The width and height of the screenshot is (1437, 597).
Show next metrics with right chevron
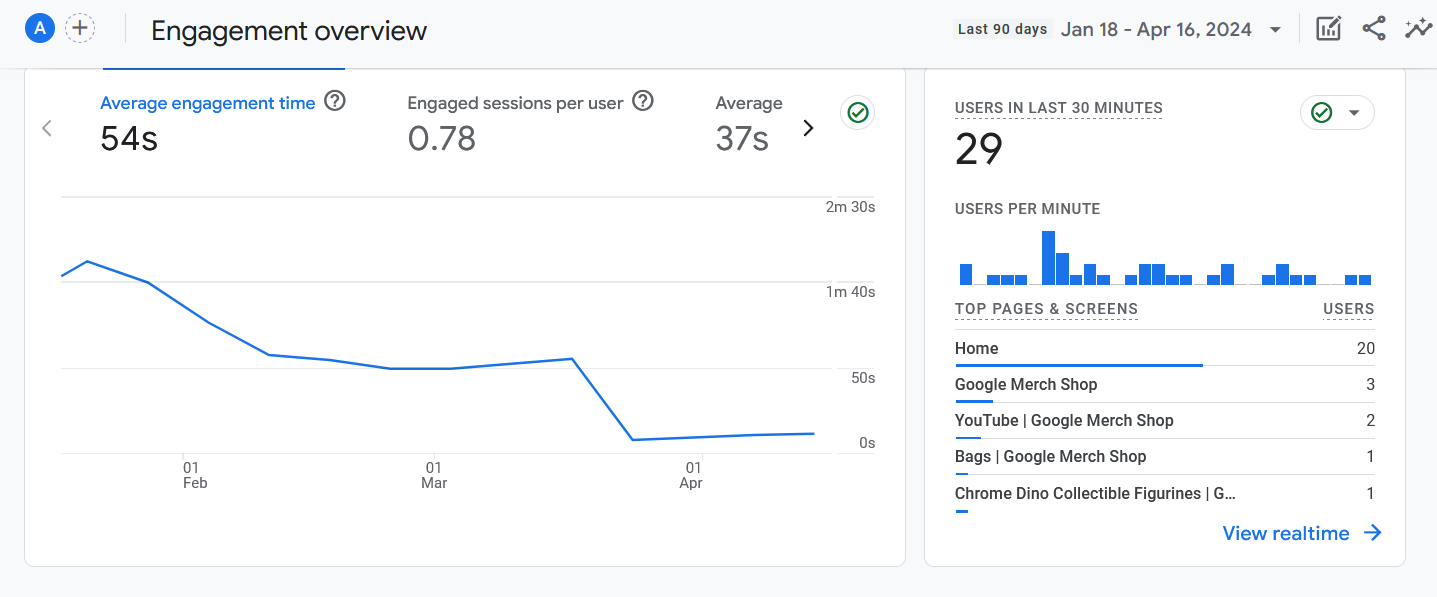pyautogui.click(x=809, y=128)
